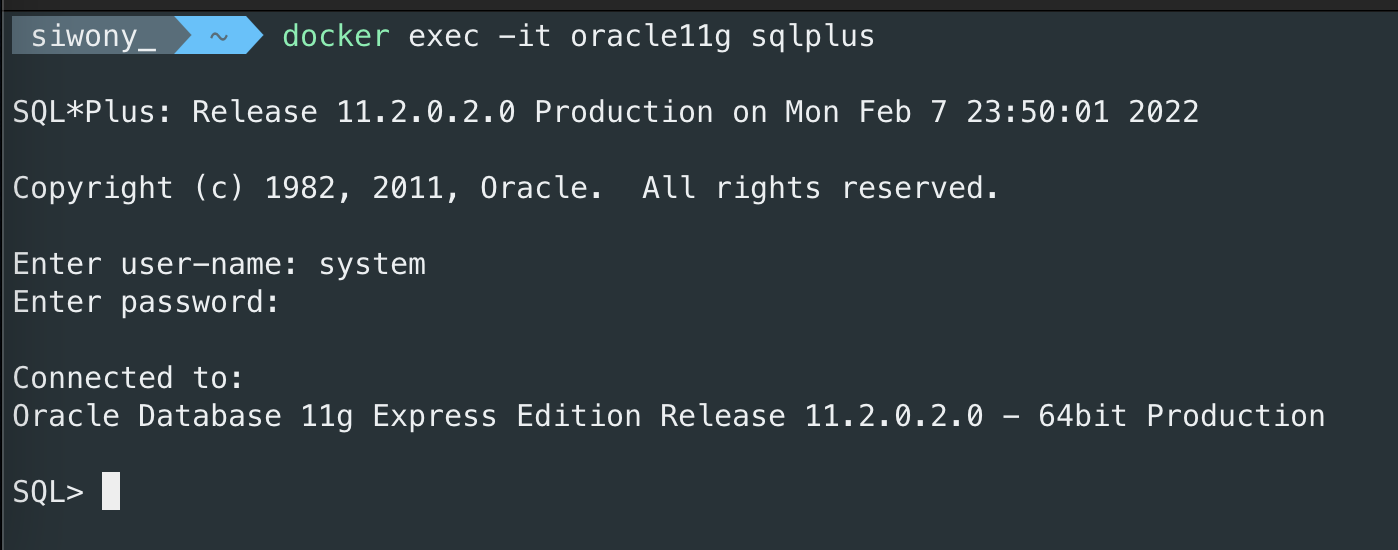Image resolution: width=1398 pixels, height=550 pixels.
Task: Click the tilde home directory segment
Action: 218,37
